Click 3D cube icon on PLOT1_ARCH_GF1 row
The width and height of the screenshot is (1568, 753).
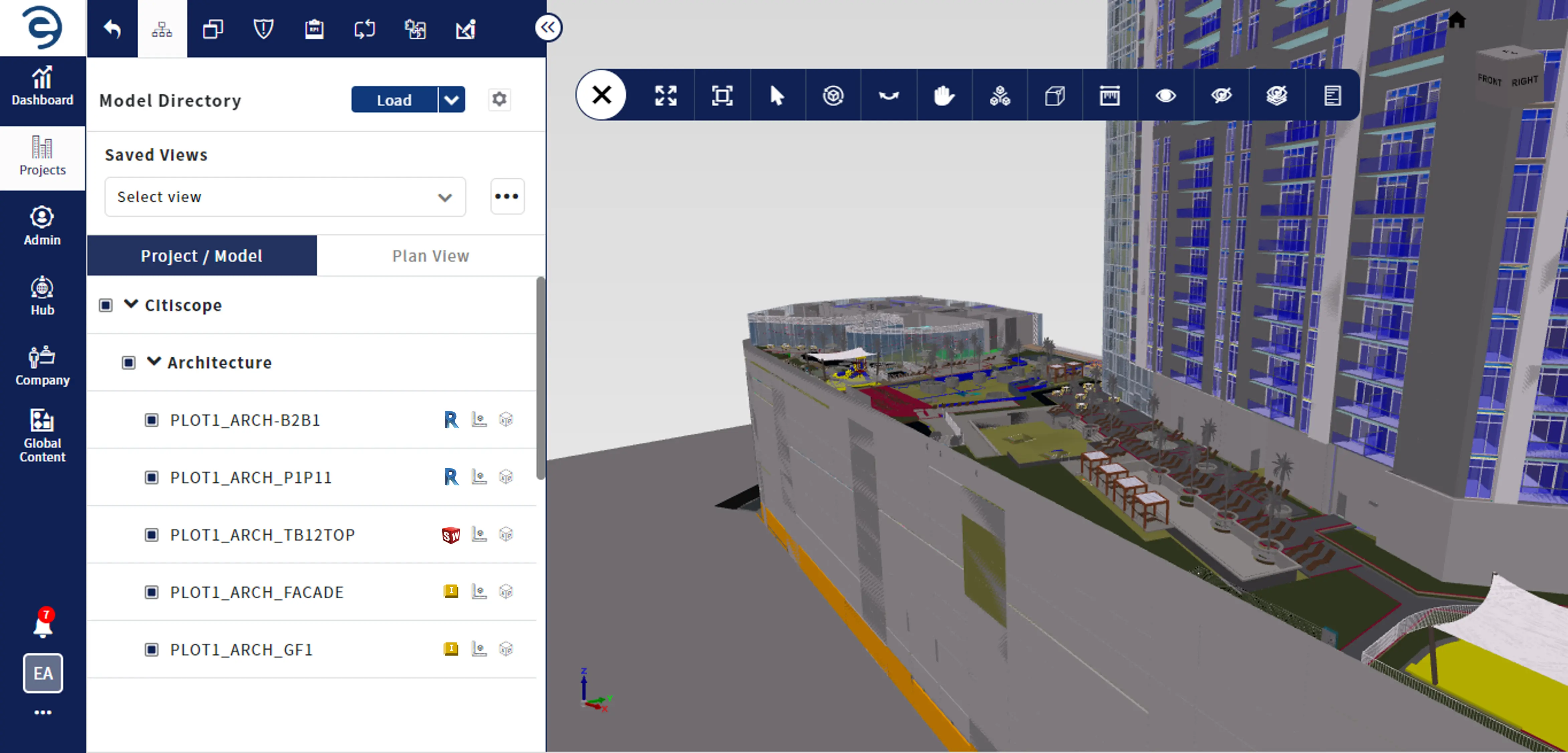pyautogui.click(x=506, y=649)
